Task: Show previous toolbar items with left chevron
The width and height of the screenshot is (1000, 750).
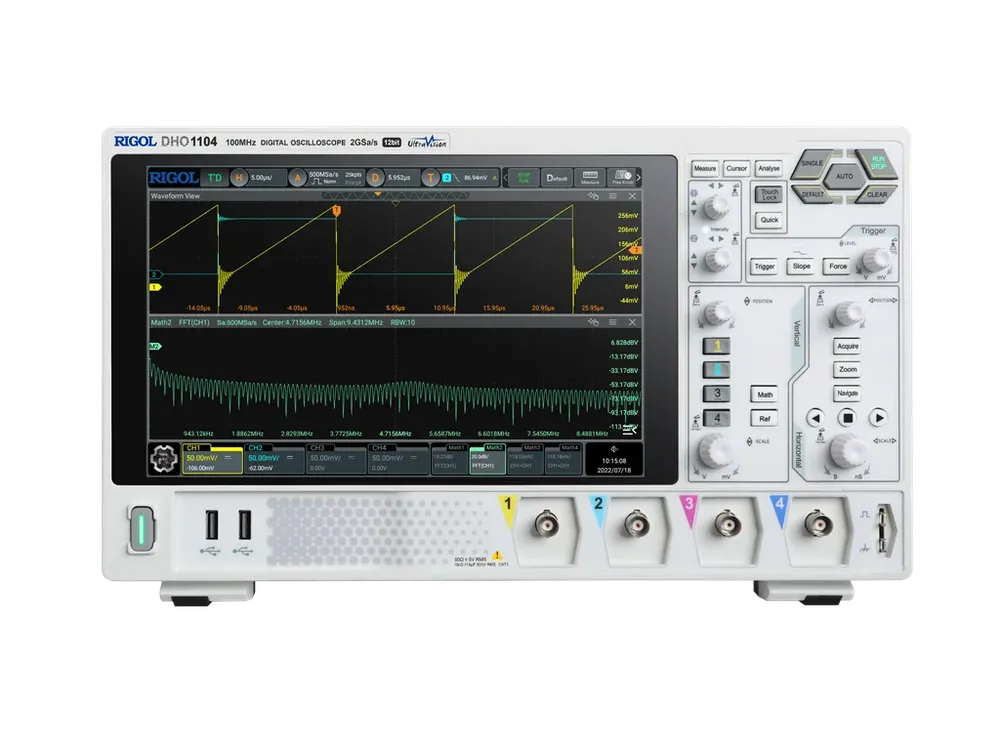Action: 505,178
